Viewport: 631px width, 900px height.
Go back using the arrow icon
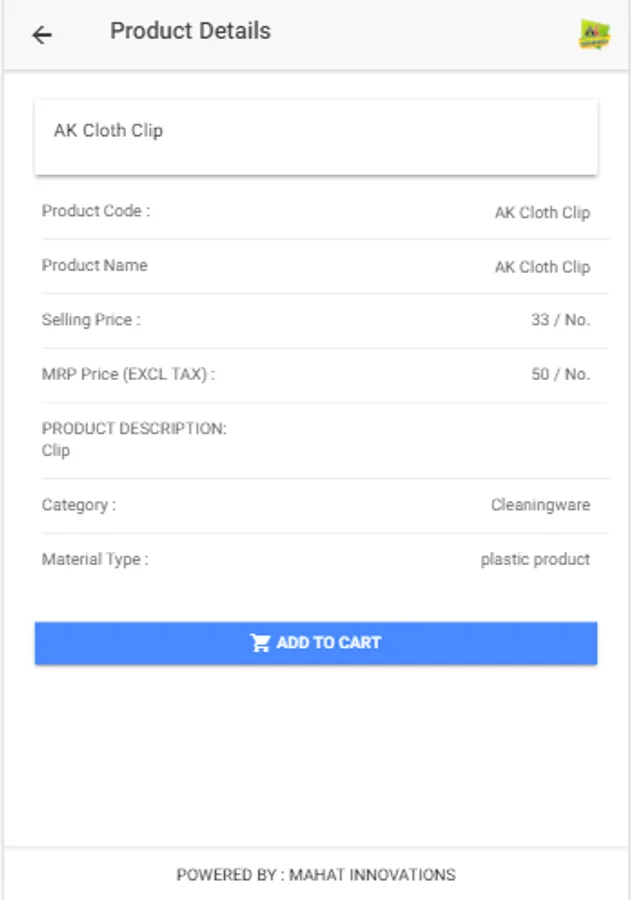pyautogui.click(x=41, y=35)
